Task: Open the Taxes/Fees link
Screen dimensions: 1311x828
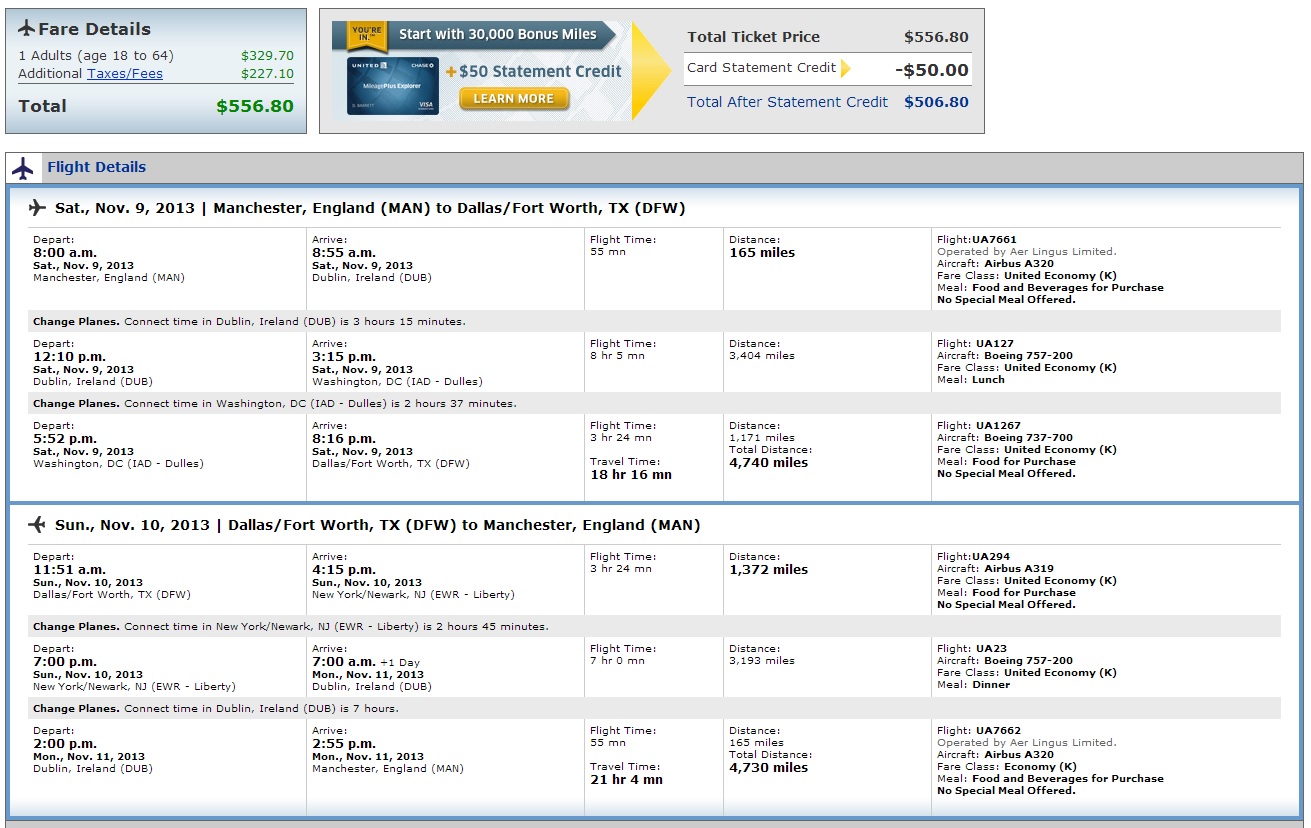Action: (125, 73)
